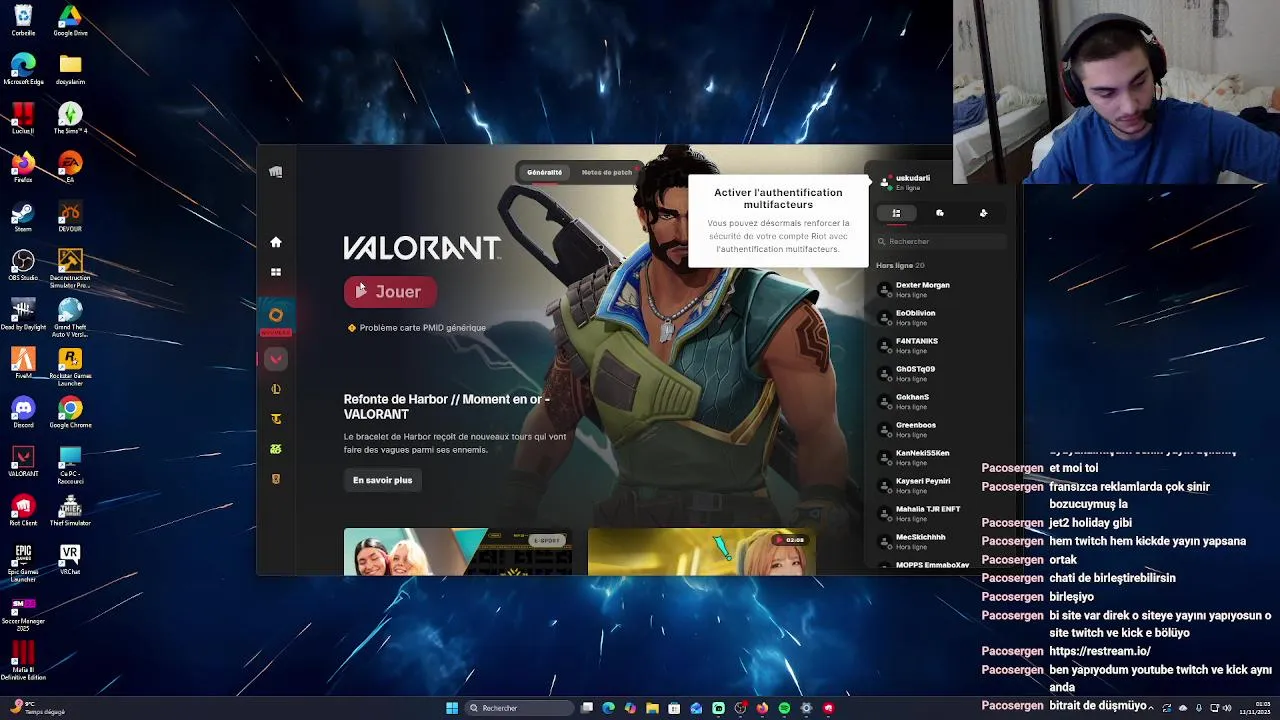
Task: Open the game library grid icon
Action: (276, 272)
